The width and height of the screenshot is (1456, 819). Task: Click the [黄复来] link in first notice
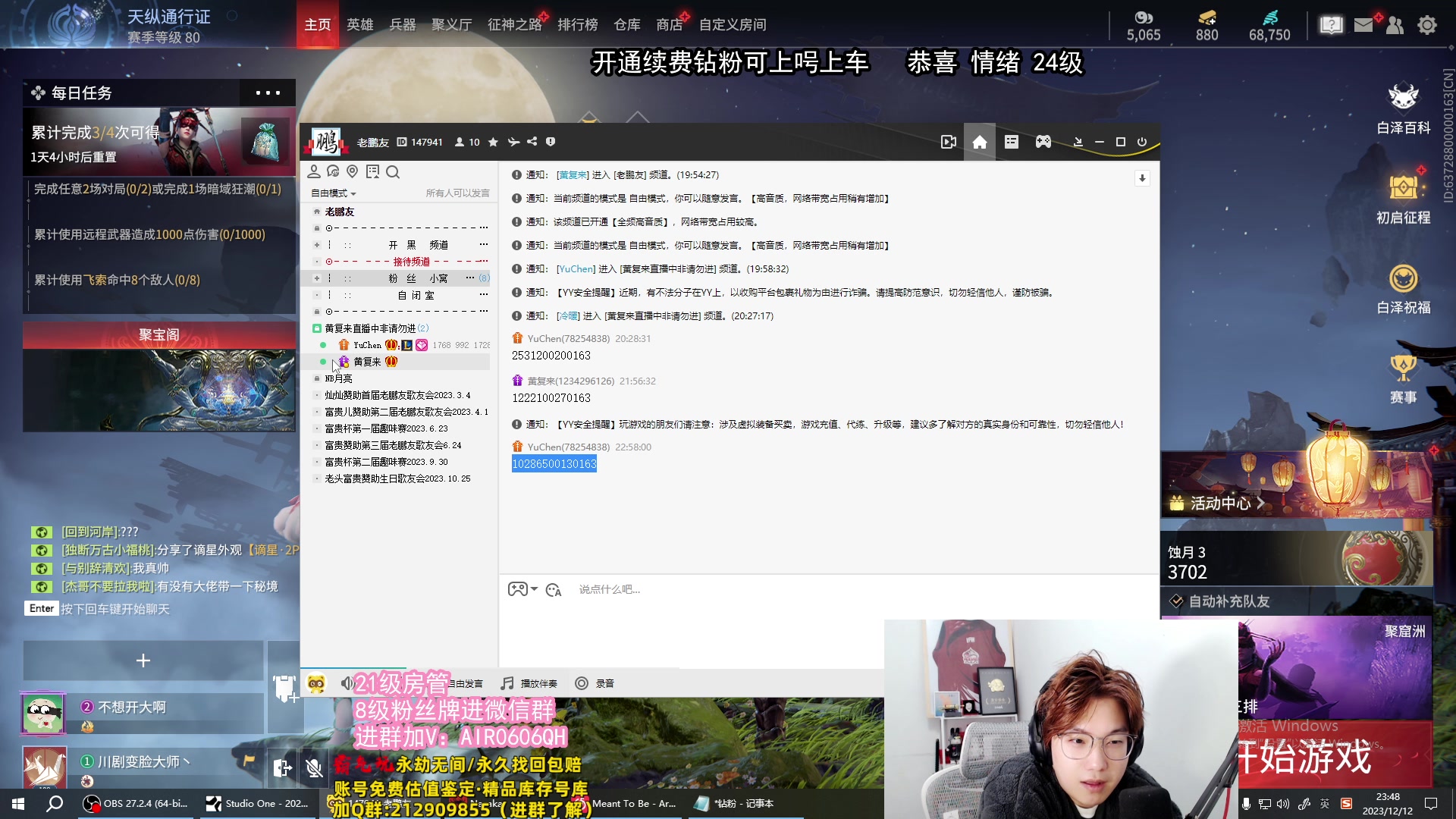click(x=573, y=174)
